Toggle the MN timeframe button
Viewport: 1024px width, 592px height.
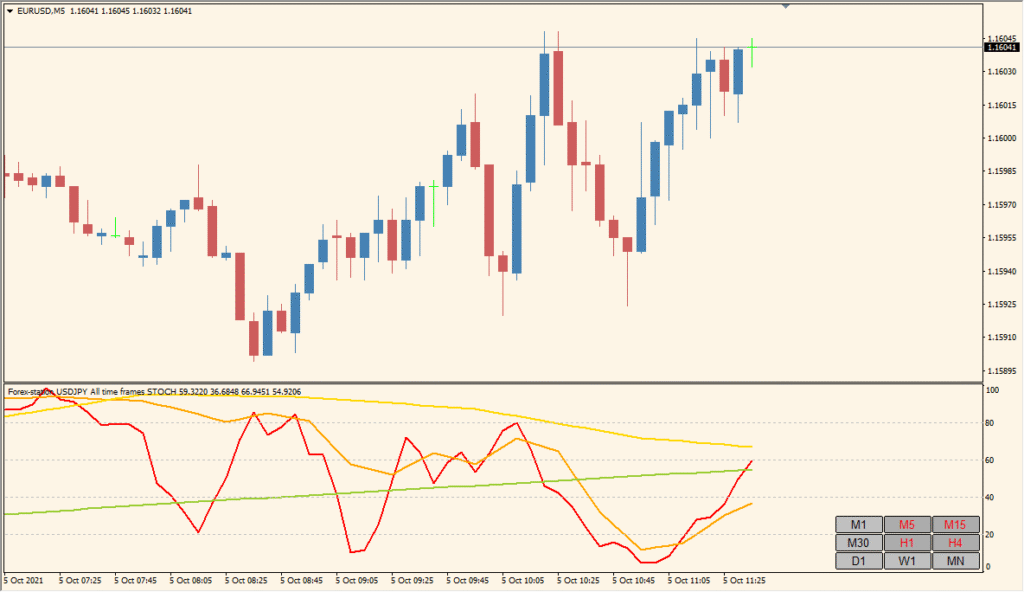point(955,561)
